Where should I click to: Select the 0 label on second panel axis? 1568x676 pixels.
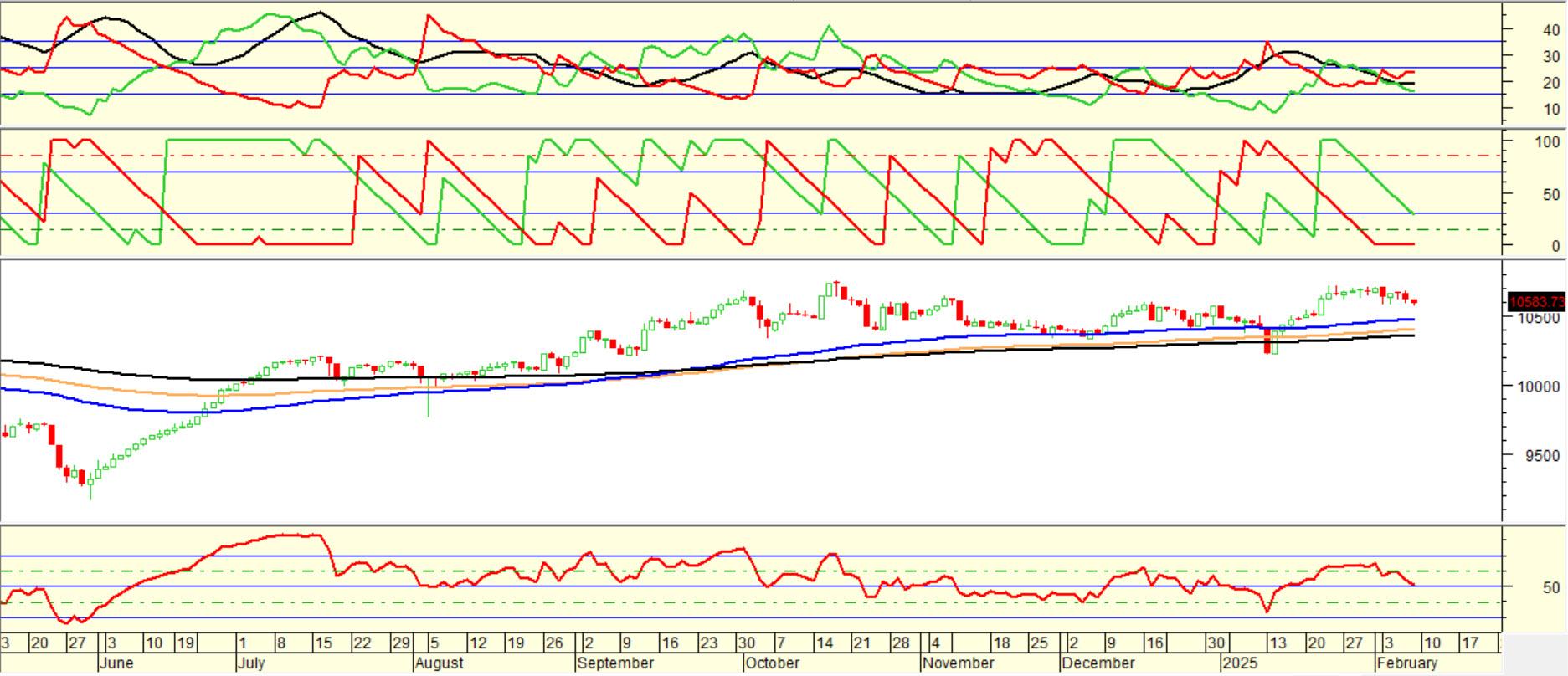click(x=1555, y=246)
